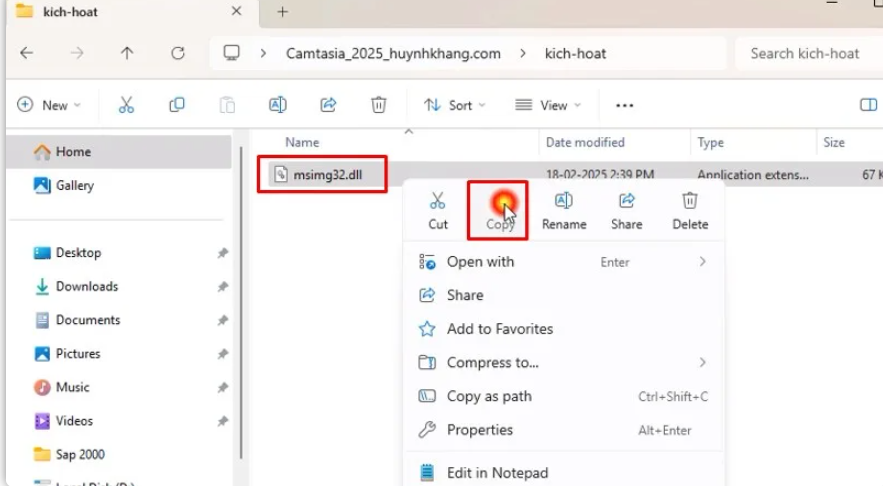Click the toolbar scissors Cut icon

click(x=126, y=105)
